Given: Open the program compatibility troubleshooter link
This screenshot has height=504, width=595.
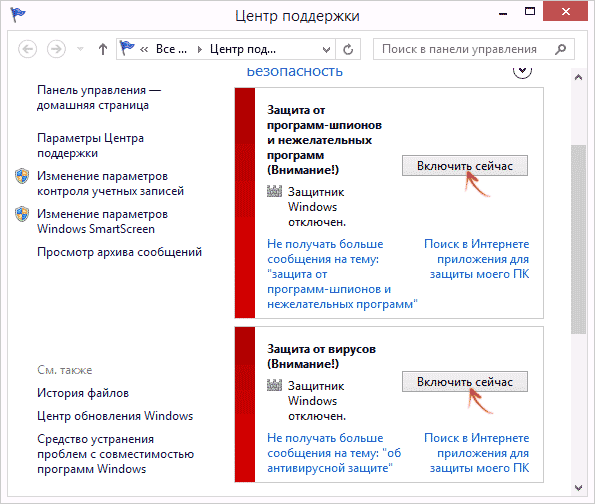Looking at the screenshot, I should click(x=115, y=454).
